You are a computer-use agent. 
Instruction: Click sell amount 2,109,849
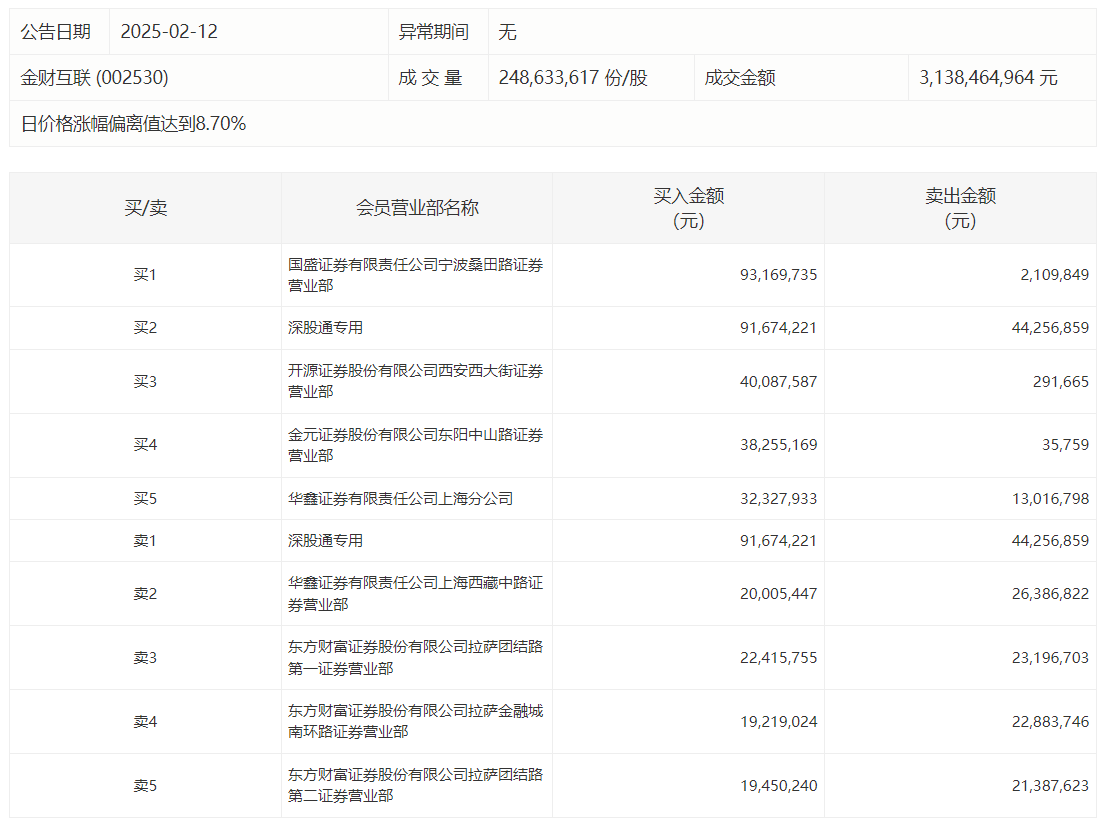tap(1054, 275)
